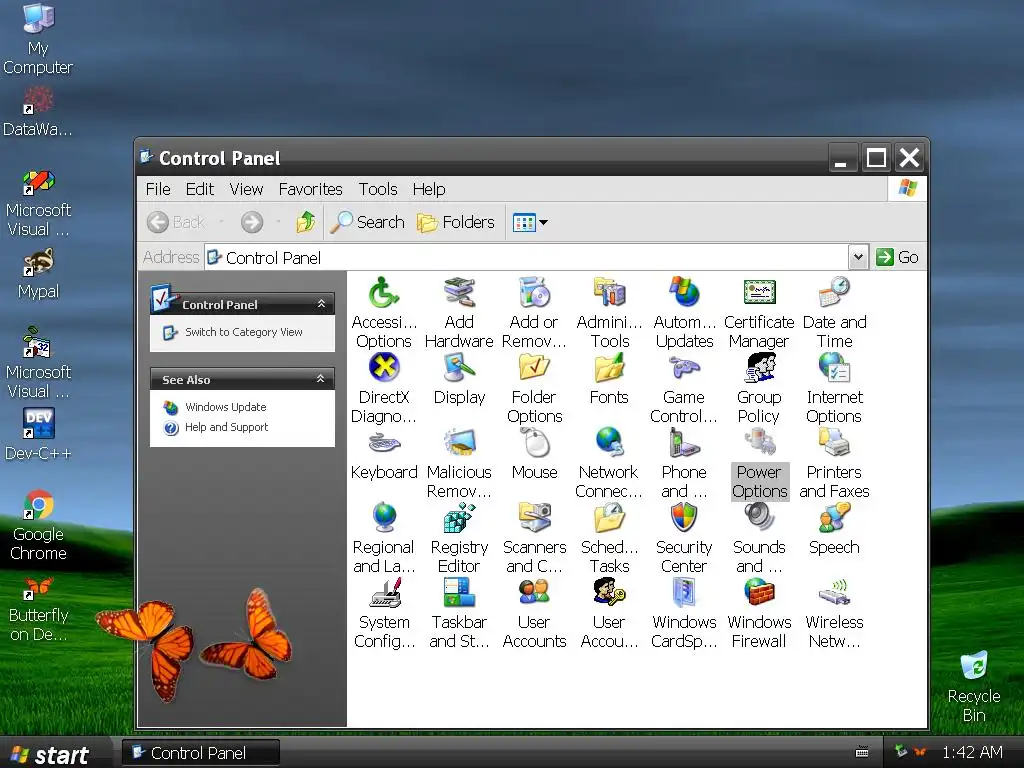Click the Start button
Image resolution: width=1024 pixels, height=768 pixels.
(x=55, y=753)
